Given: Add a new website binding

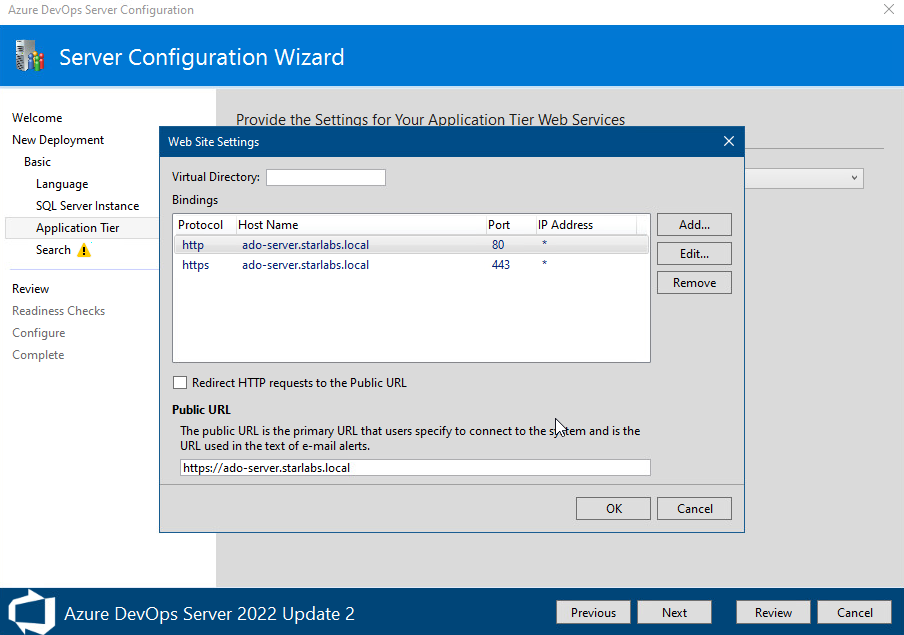Looking at the screenshot, I should tap(693, 224).
